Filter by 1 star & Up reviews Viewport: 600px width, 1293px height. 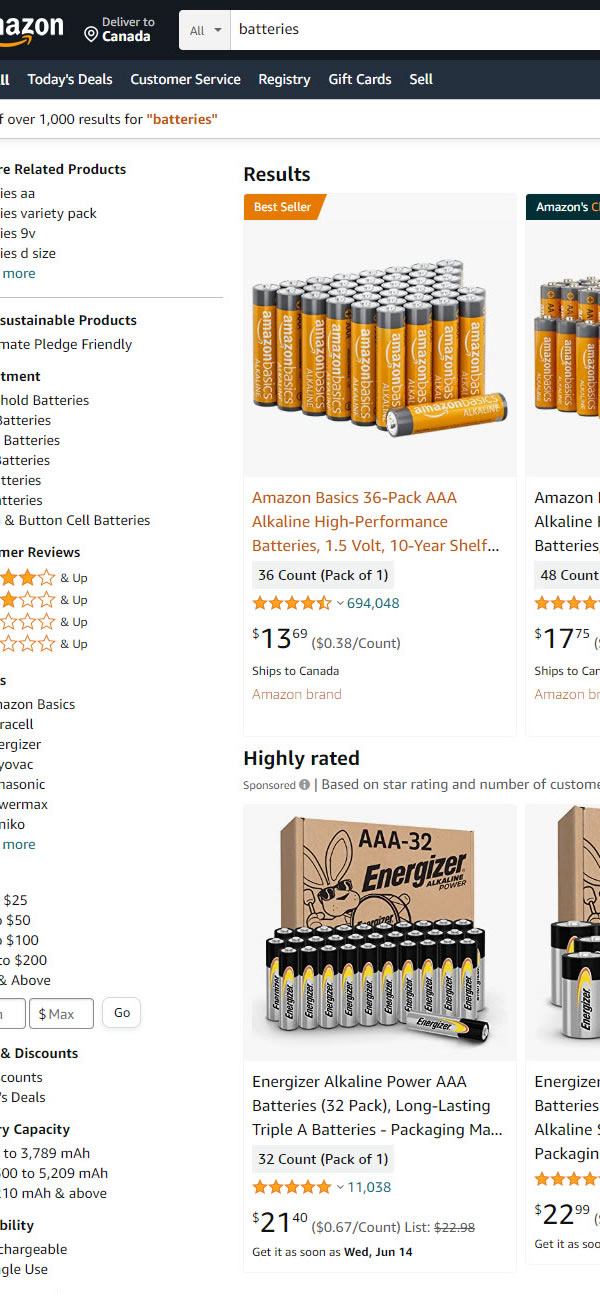coord(28,643)
